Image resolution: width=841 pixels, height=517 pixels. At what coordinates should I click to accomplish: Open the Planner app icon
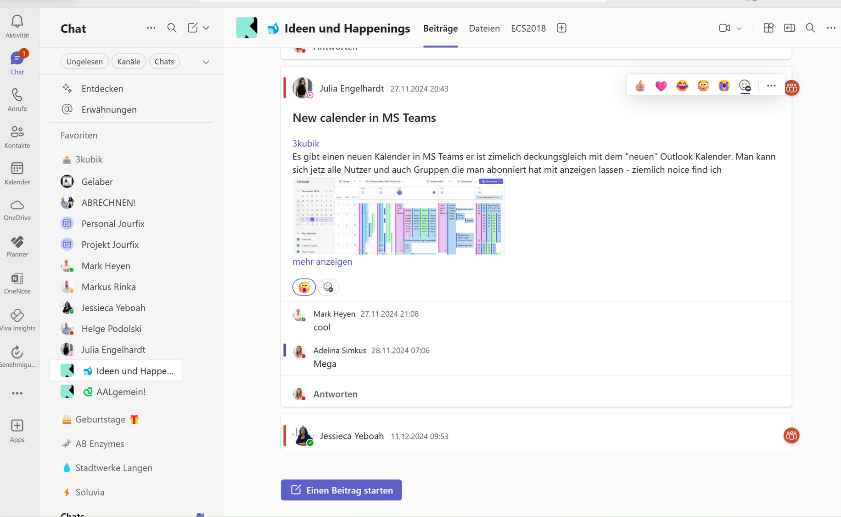point(17,246)
